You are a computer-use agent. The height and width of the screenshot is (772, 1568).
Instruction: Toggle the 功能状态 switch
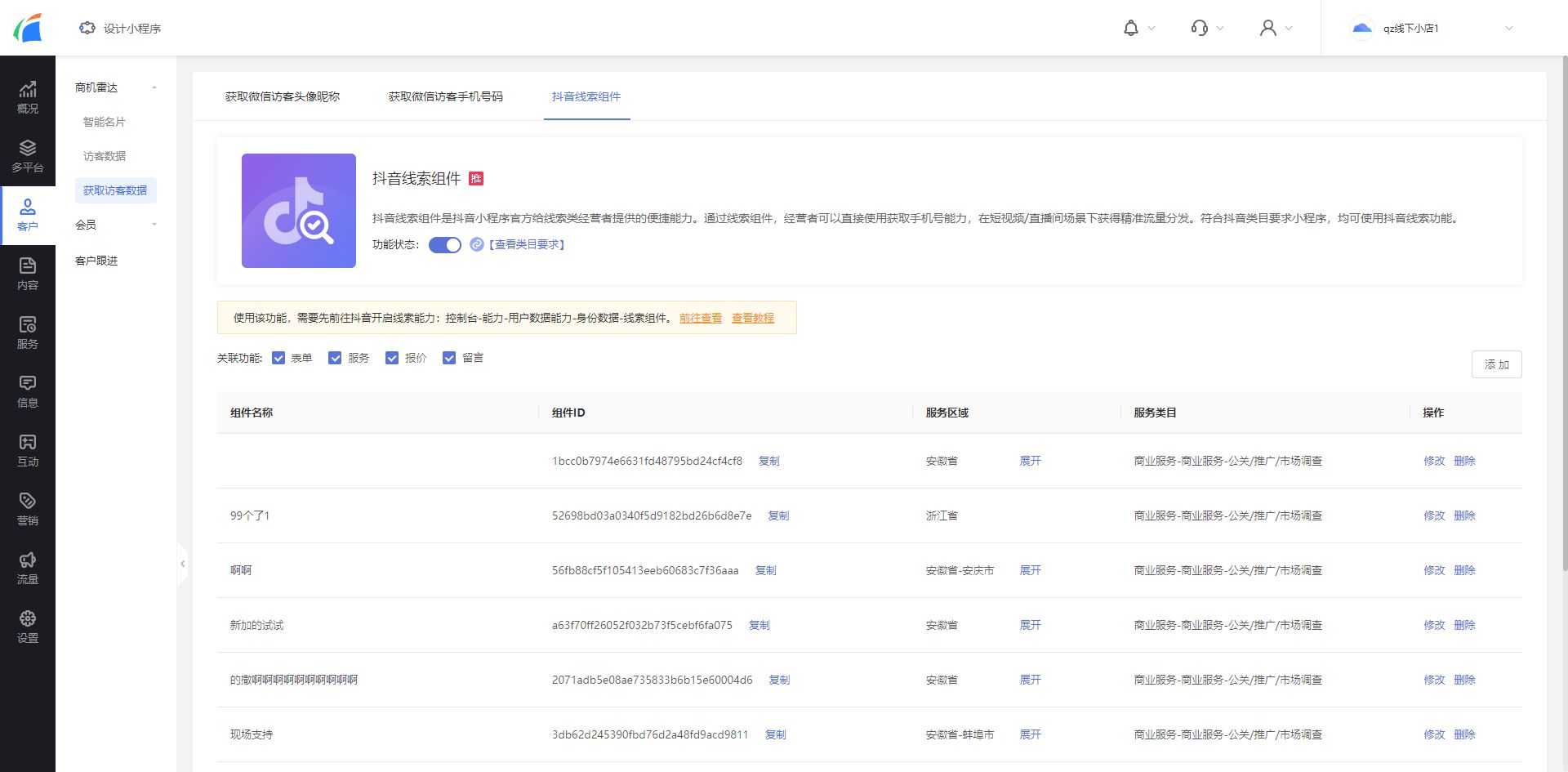tap(445, 245)
